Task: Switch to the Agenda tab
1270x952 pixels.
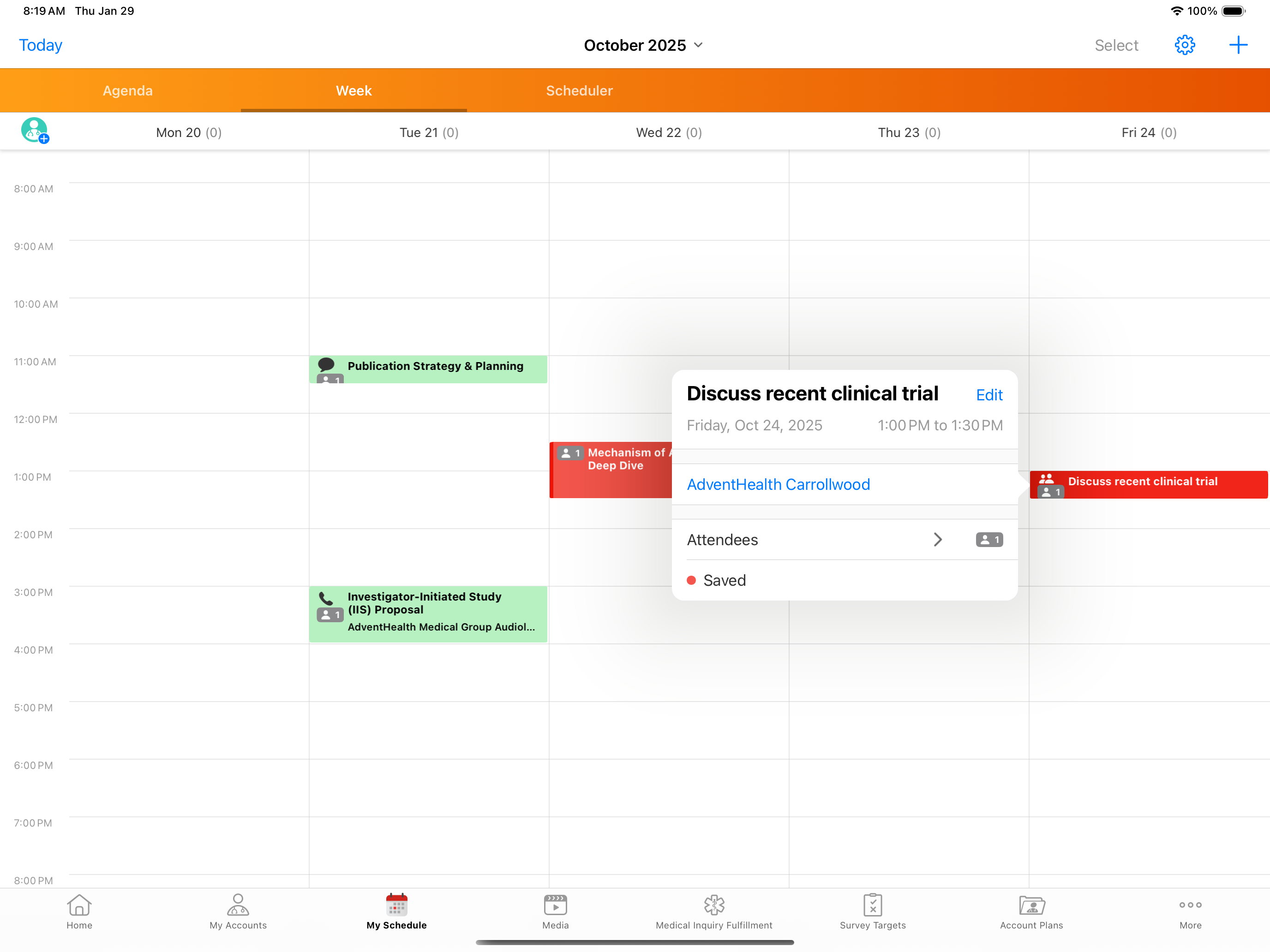Action: pyautogui.click(x=127, y=91)
